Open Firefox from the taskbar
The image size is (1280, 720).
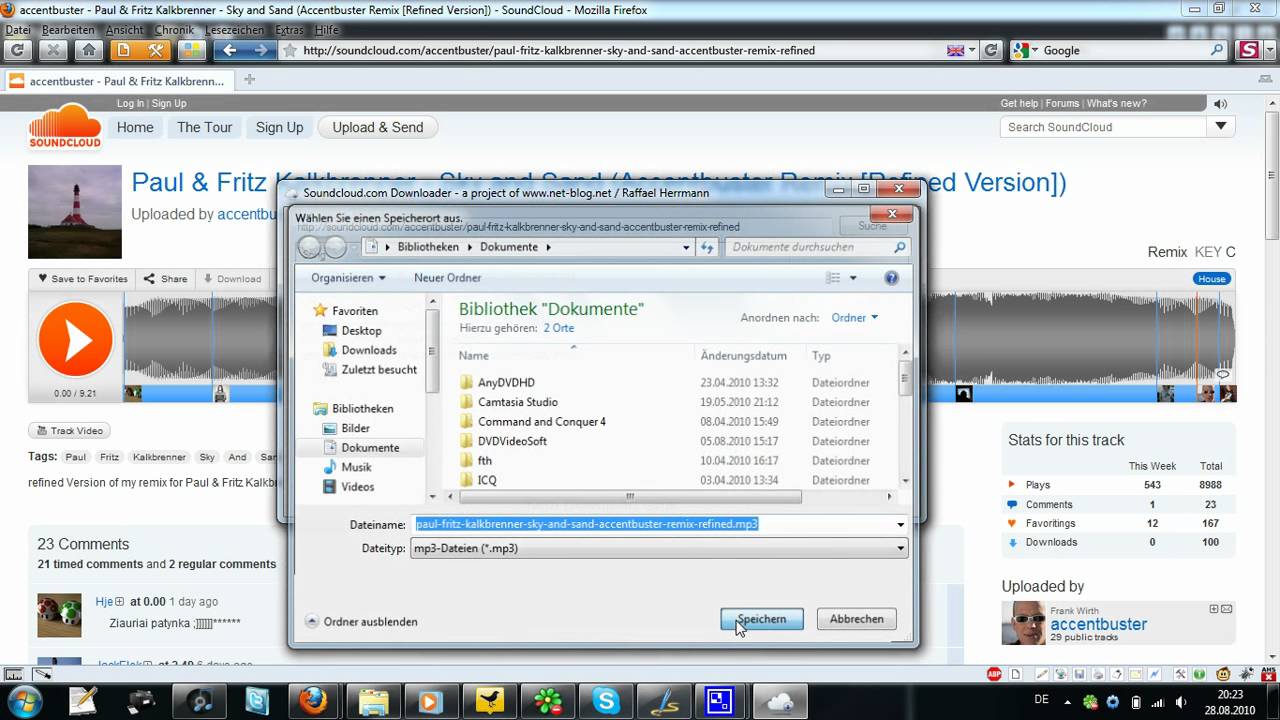[x=313, y=702]
